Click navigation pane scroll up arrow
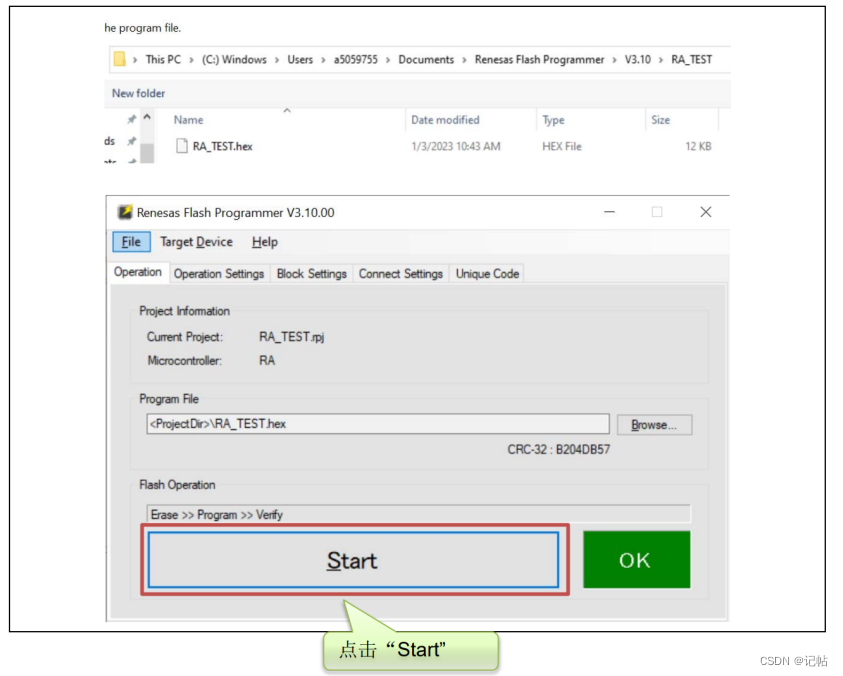 pyautogui.click(x=147, y=117)
